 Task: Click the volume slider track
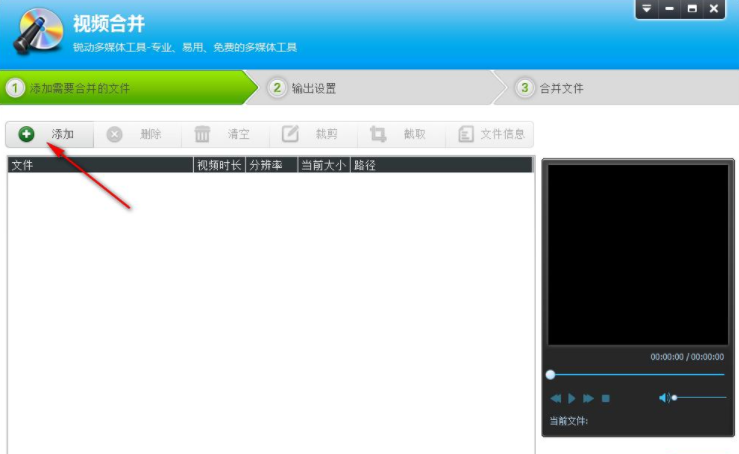[x=699, y=397]
